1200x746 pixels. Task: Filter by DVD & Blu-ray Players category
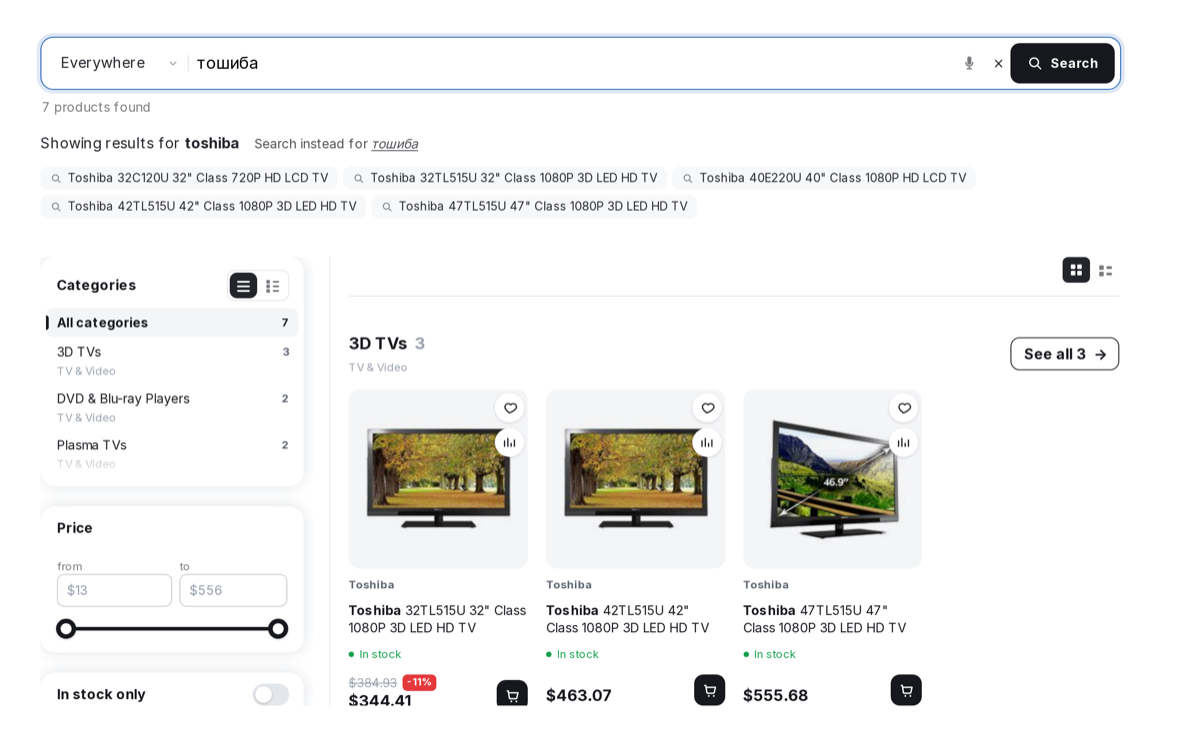coord(172,407)
